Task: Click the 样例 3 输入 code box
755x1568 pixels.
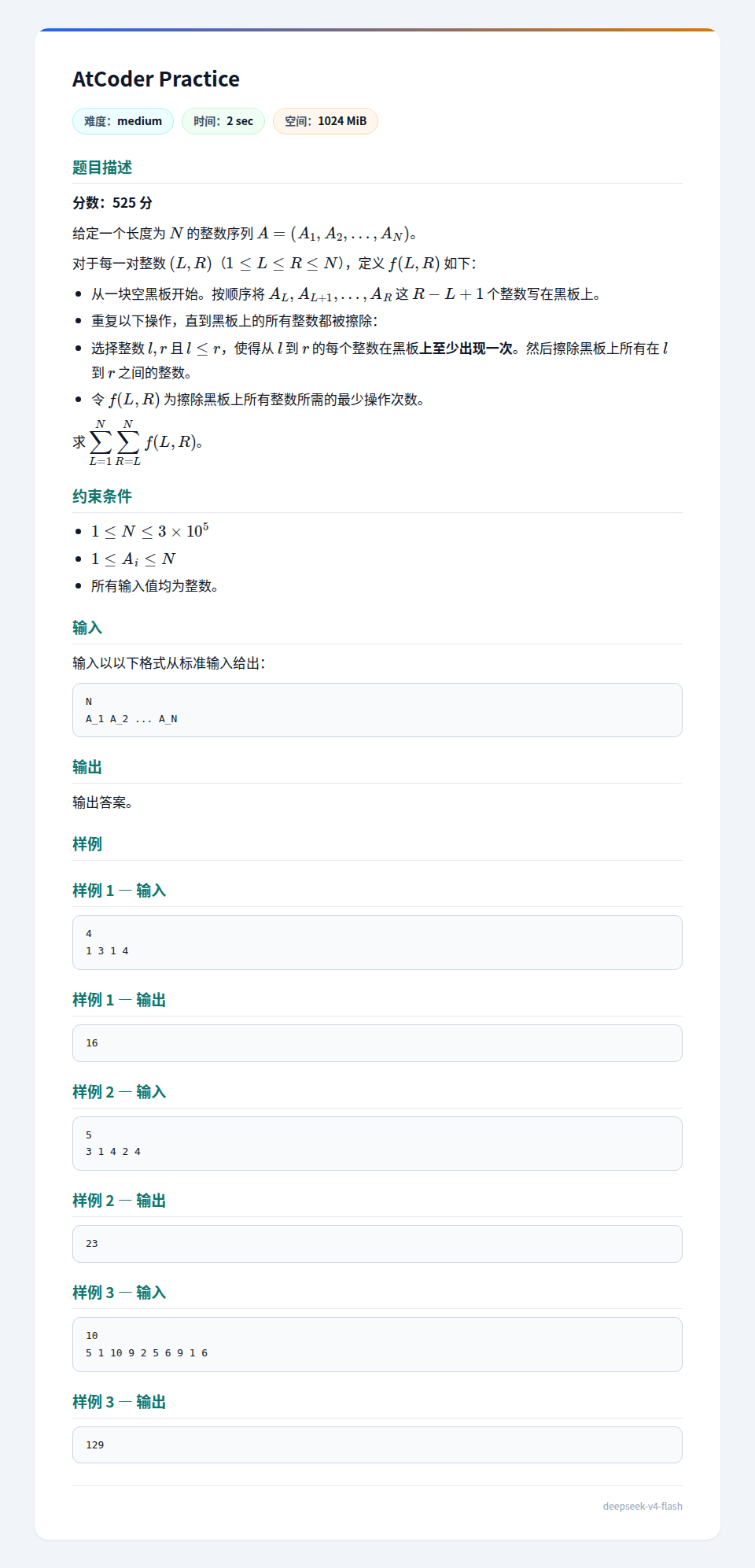Action: [x=377, y=1345]
